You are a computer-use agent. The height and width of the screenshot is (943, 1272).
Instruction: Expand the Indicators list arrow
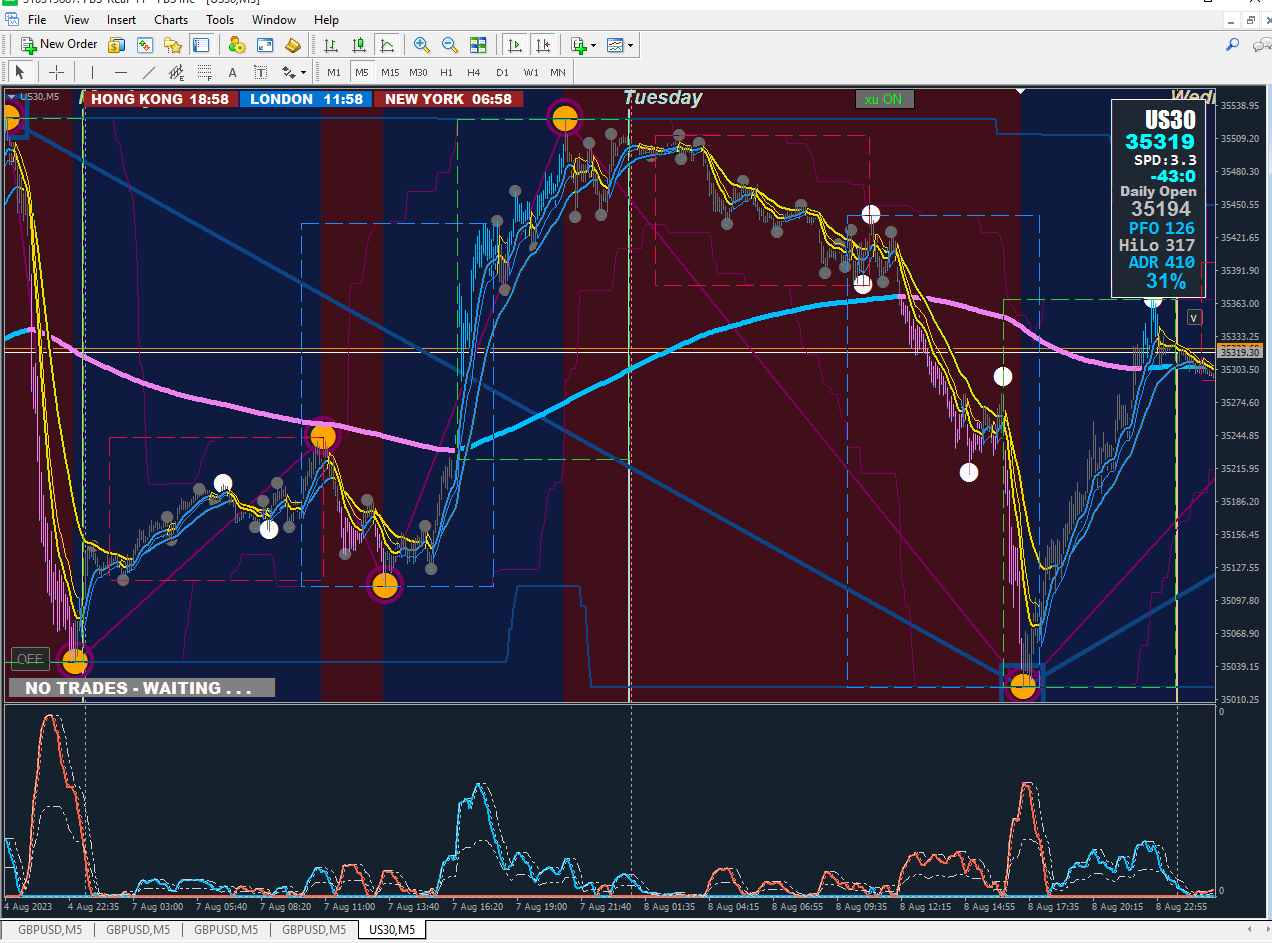(x=593, y=45)
